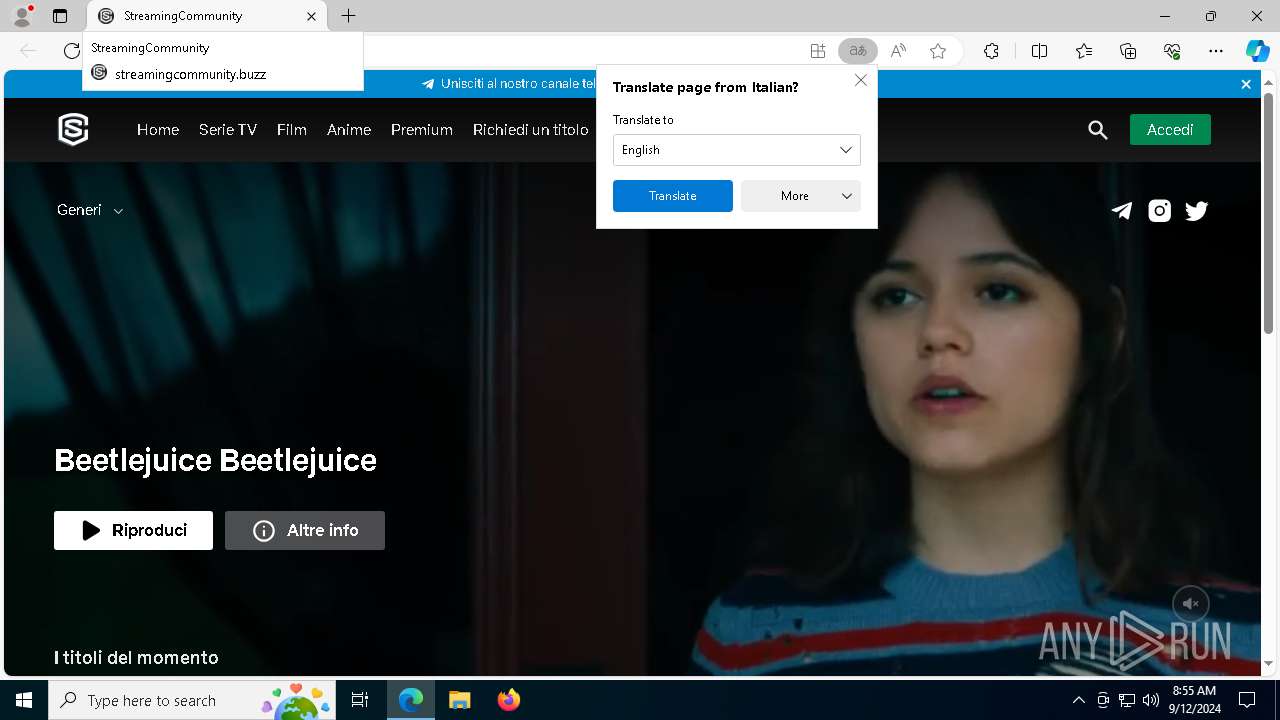This screenshot has width=1280, height=720.
Task: Click the app available grid icon in address bar
Action: (818, 51)
